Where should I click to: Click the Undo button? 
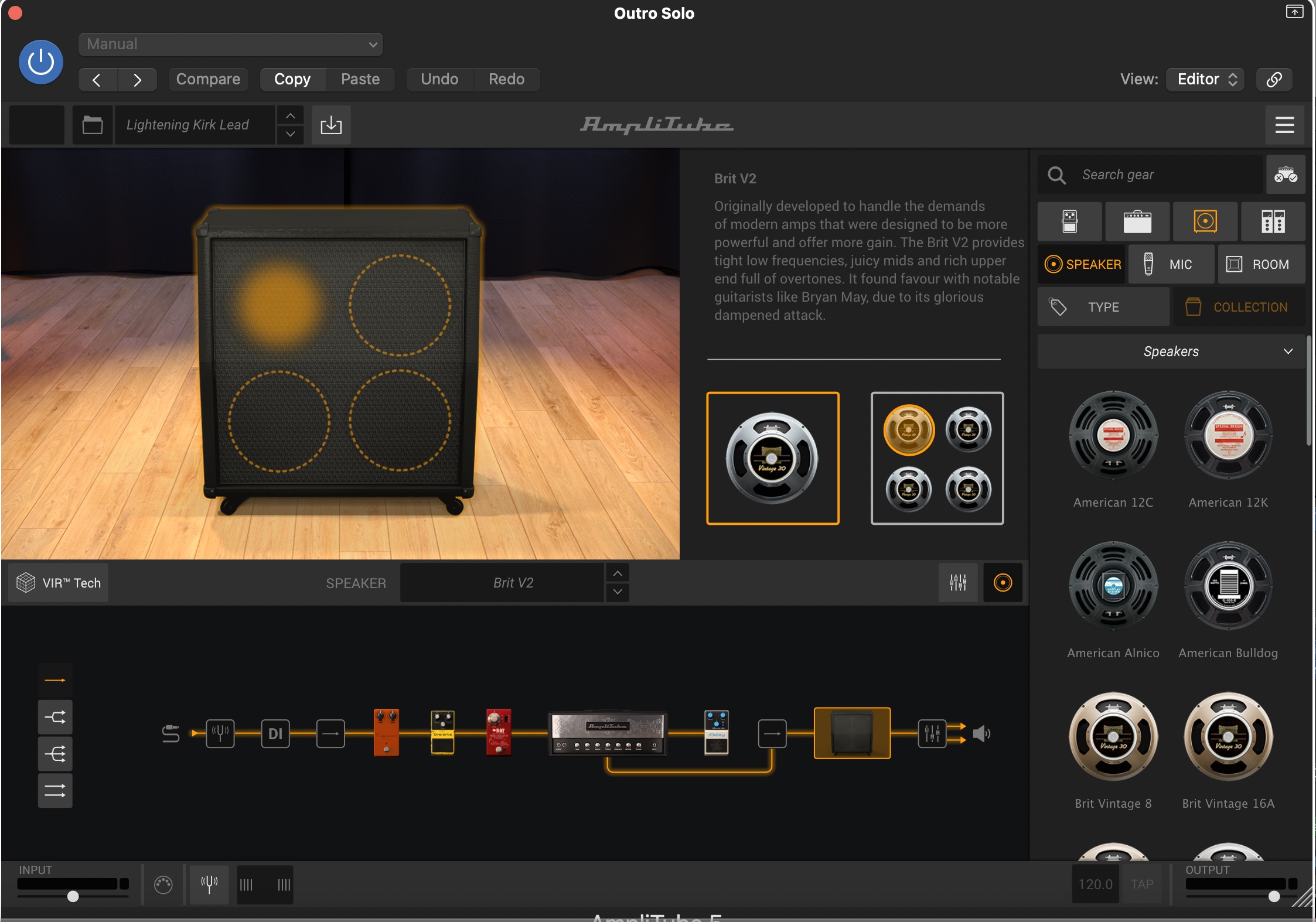[x=439, y=80]
